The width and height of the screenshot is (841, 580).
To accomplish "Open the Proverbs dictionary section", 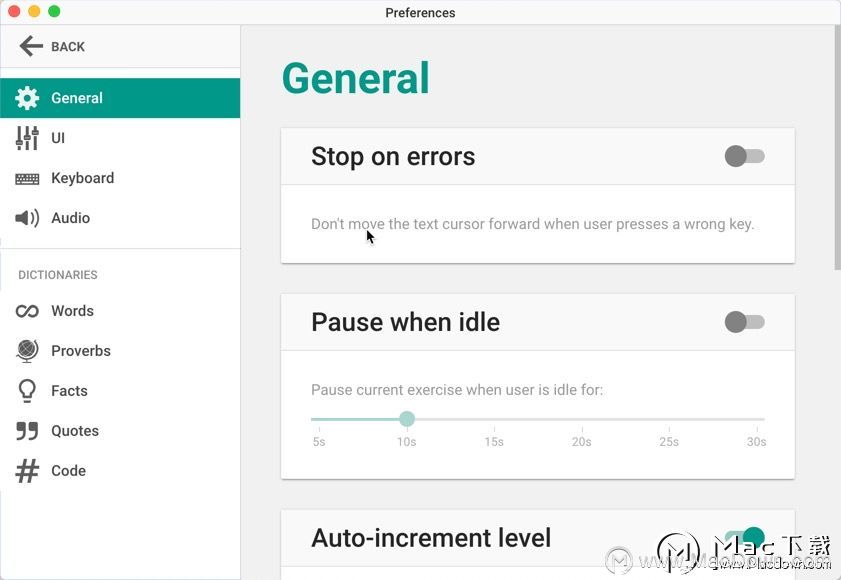I will tap(81, 351).
